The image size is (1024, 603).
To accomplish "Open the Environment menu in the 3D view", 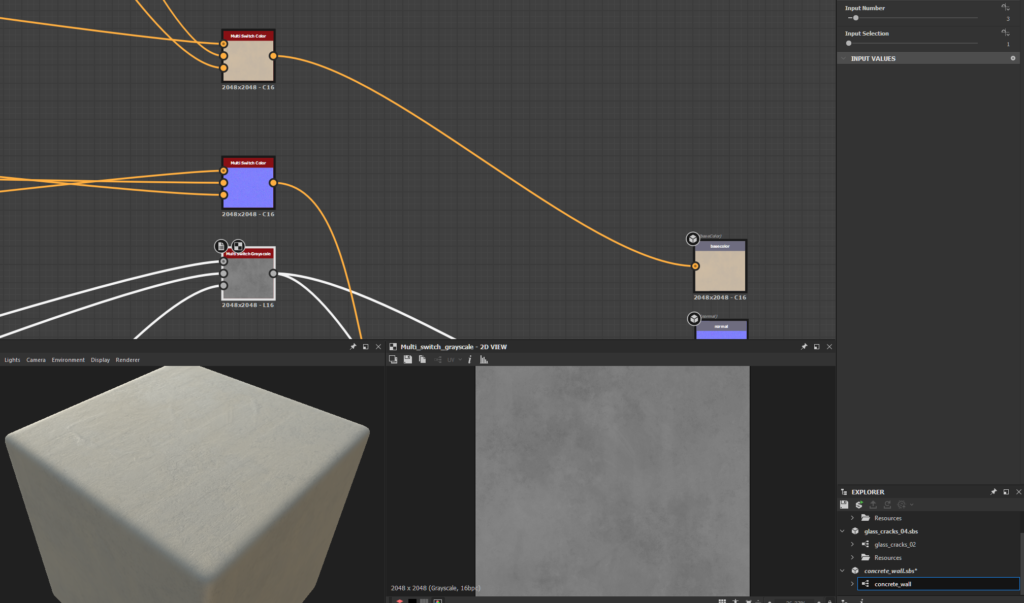I will point(68,360).
